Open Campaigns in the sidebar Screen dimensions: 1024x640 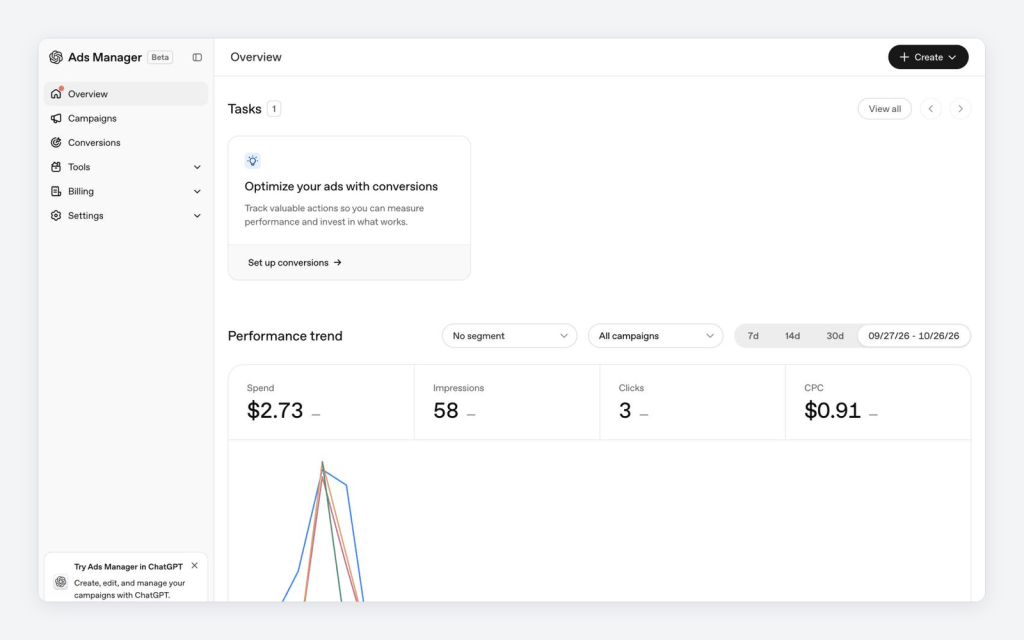126,118
